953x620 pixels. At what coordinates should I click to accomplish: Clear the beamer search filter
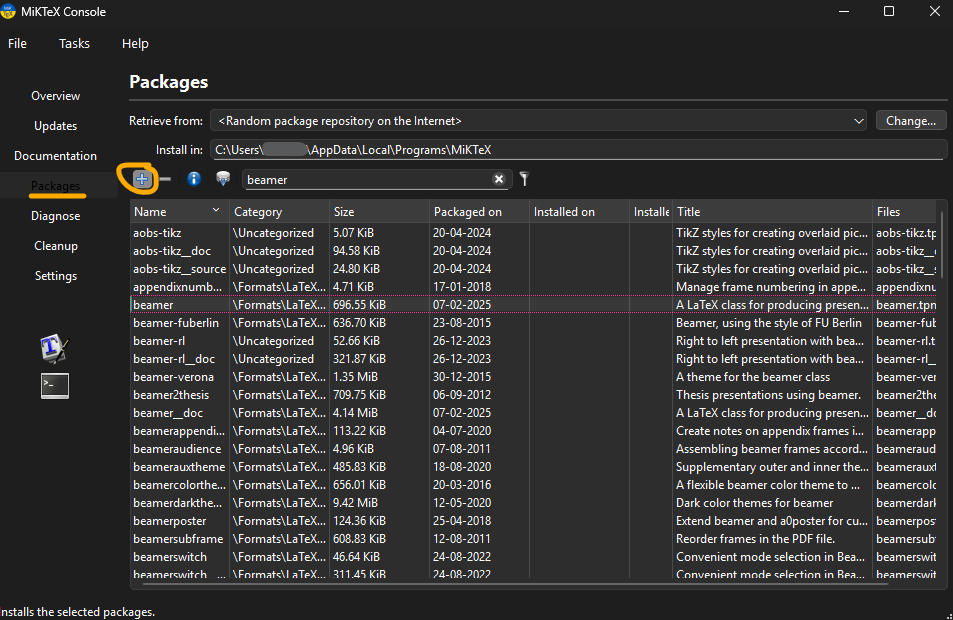coord(498,179)
